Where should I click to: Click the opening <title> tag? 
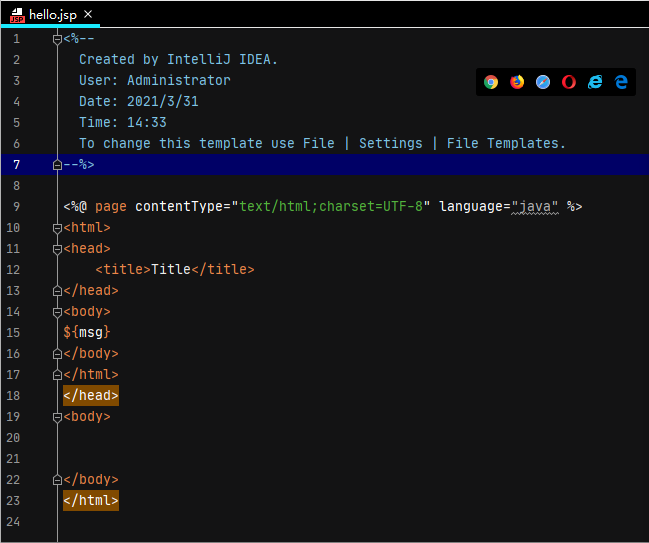click(x=123, y=269)
